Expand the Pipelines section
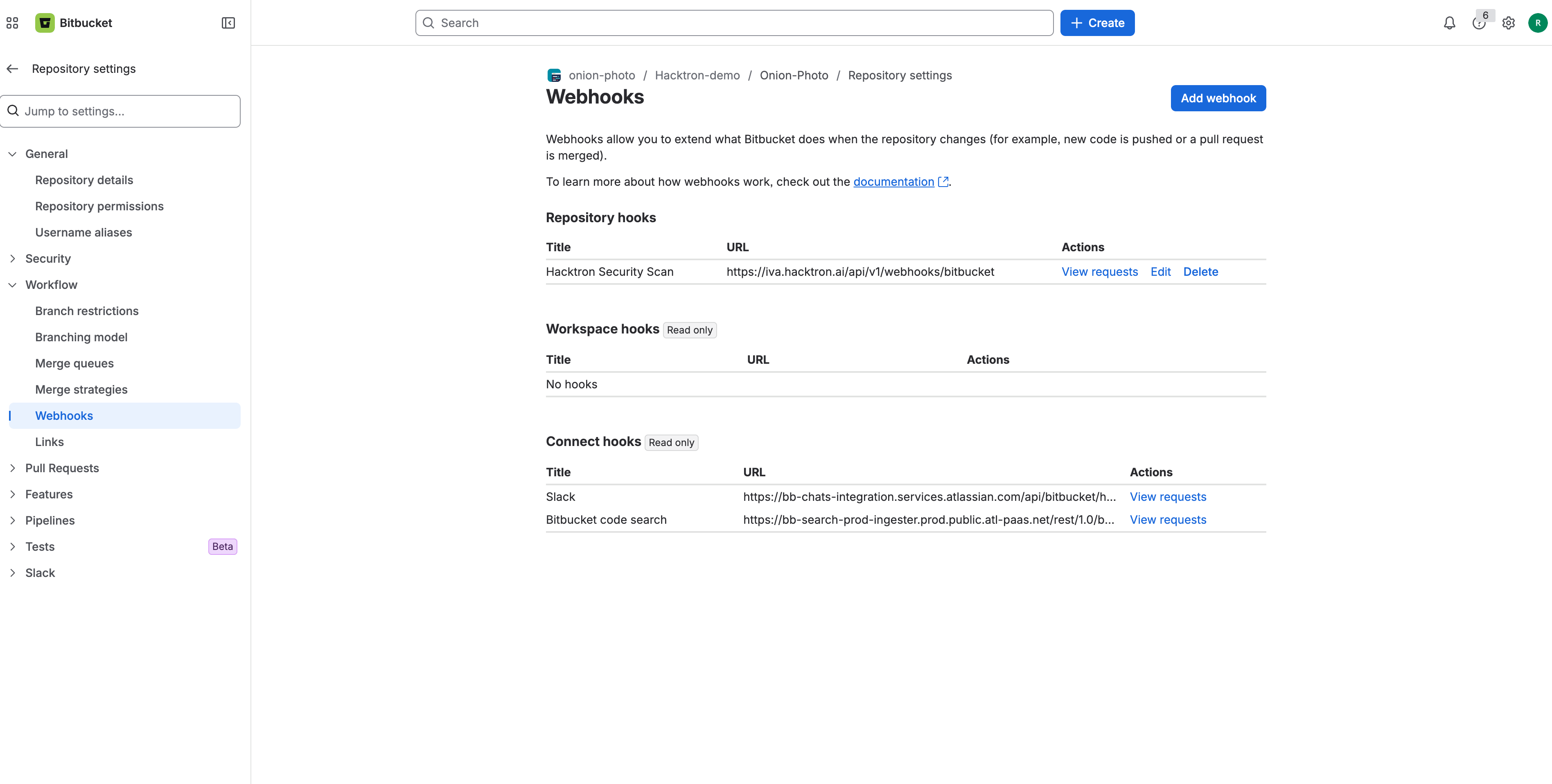The height and width of the screenshot is (784, 1552). coord(50,520)
